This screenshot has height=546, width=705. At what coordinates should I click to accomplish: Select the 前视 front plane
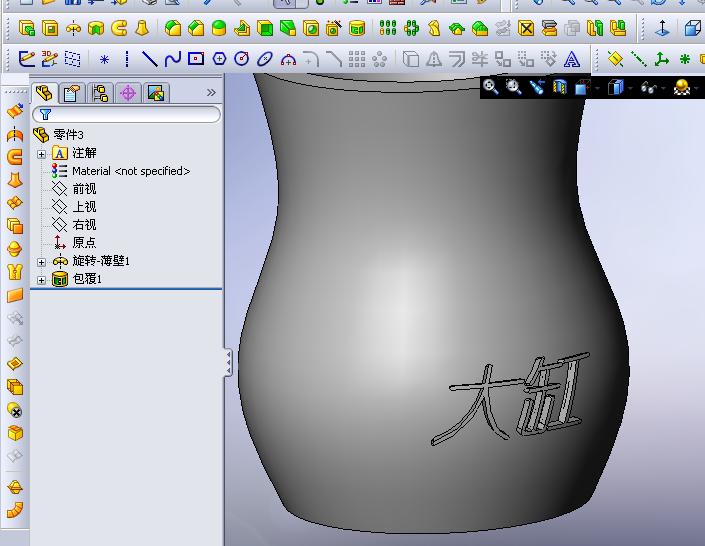click(74, 188)
